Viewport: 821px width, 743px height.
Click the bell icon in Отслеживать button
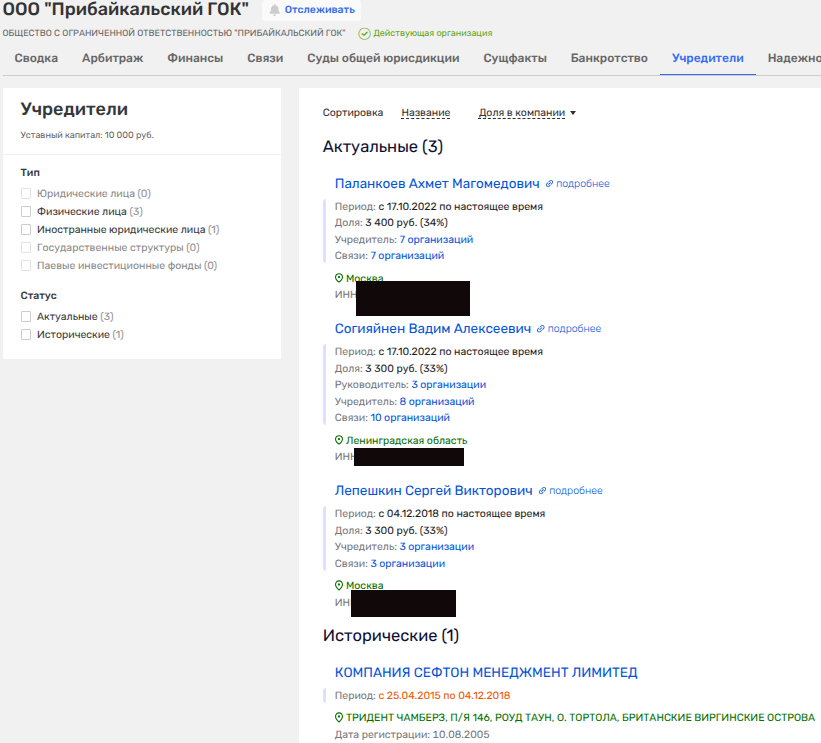pos(274,10)
